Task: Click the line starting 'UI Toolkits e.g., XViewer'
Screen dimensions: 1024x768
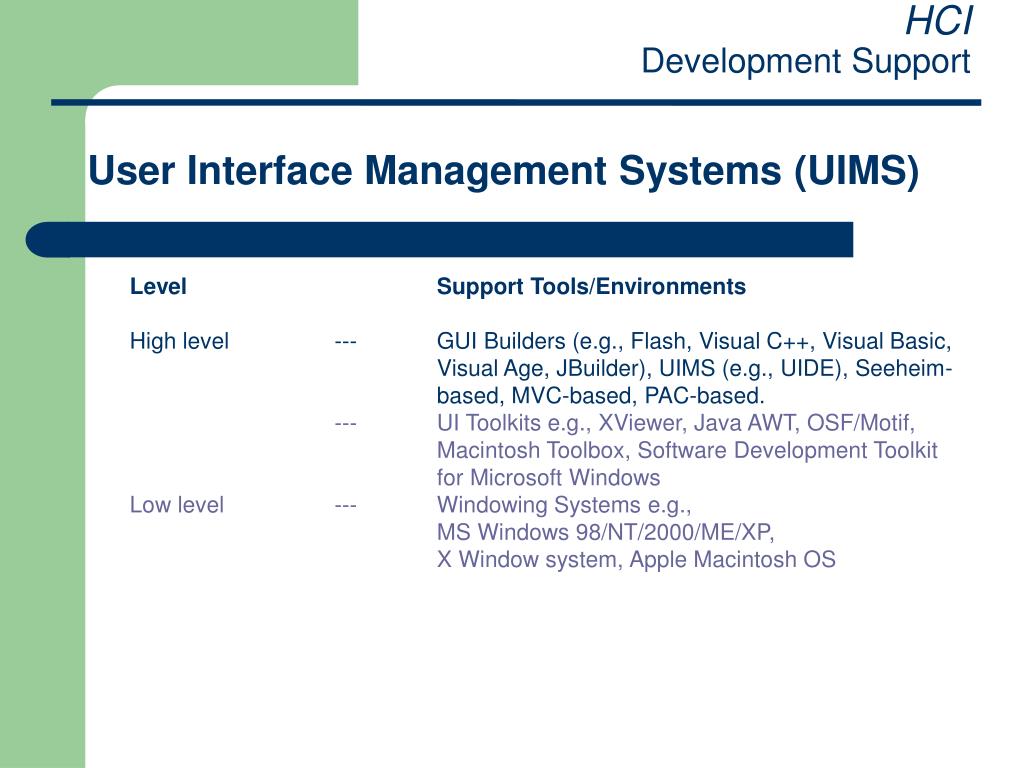Action: click(x=675, y=423)
